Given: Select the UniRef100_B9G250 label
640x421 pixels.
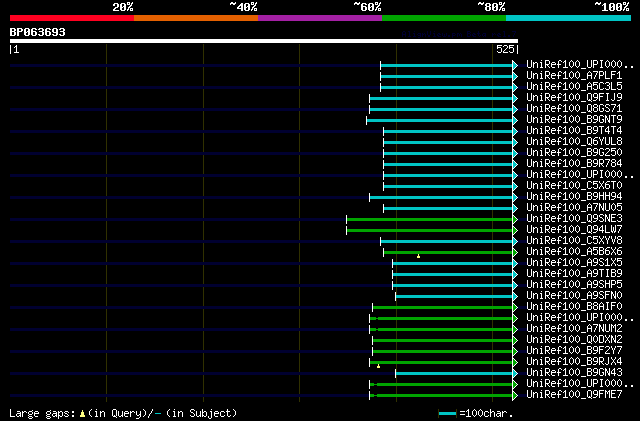Looking at the screenshot, I should point(574,153).
